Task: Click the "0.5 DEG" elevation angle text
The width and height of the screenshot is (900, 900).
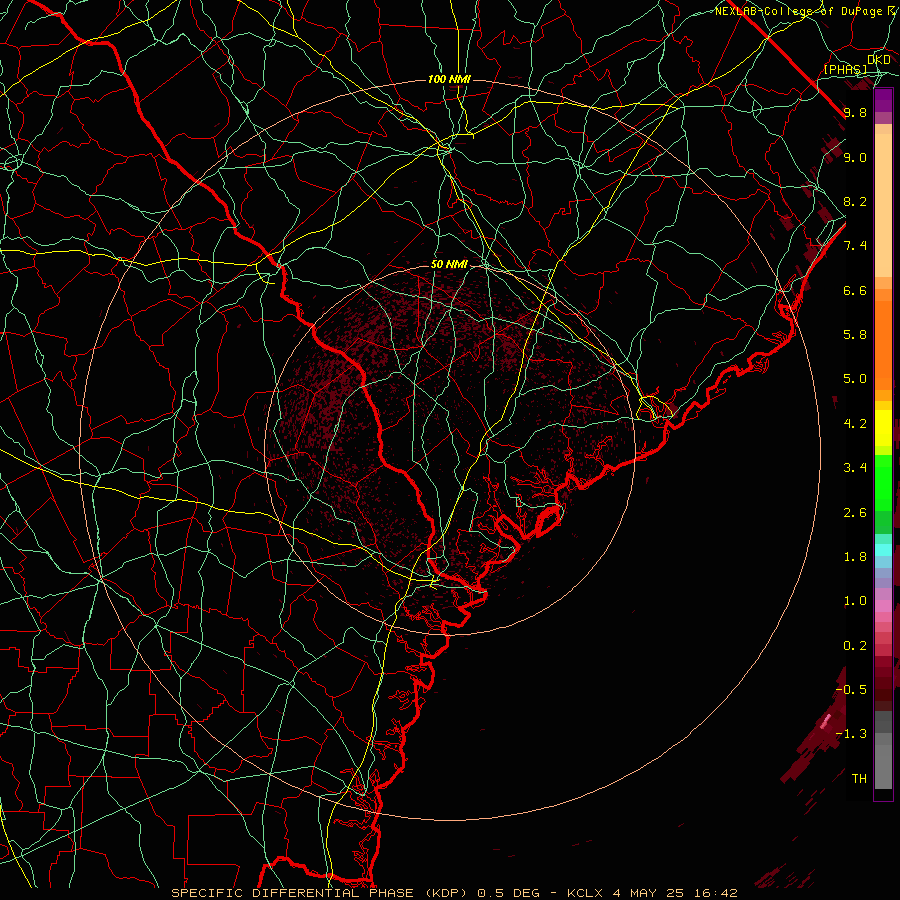Action: pos(509,893)
